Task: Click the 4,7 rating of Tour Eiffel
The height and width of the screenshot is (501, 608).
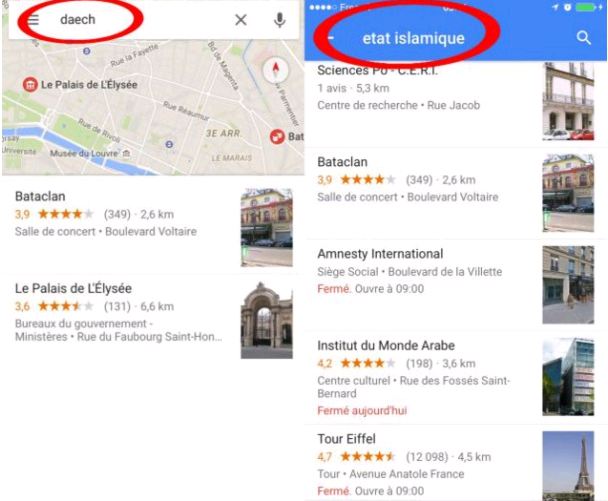Action: (356, 457)
